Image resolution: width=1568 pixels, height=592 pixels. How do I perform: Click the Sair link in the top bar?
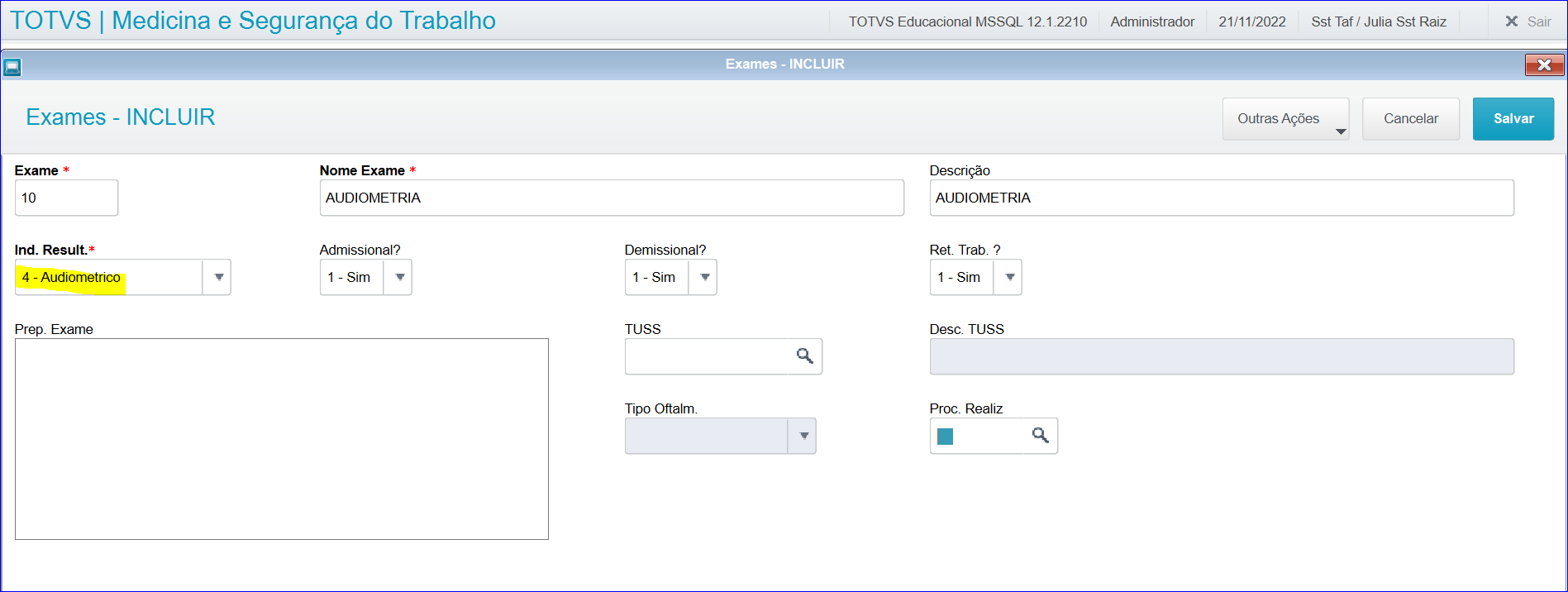tap(1538, 21)
